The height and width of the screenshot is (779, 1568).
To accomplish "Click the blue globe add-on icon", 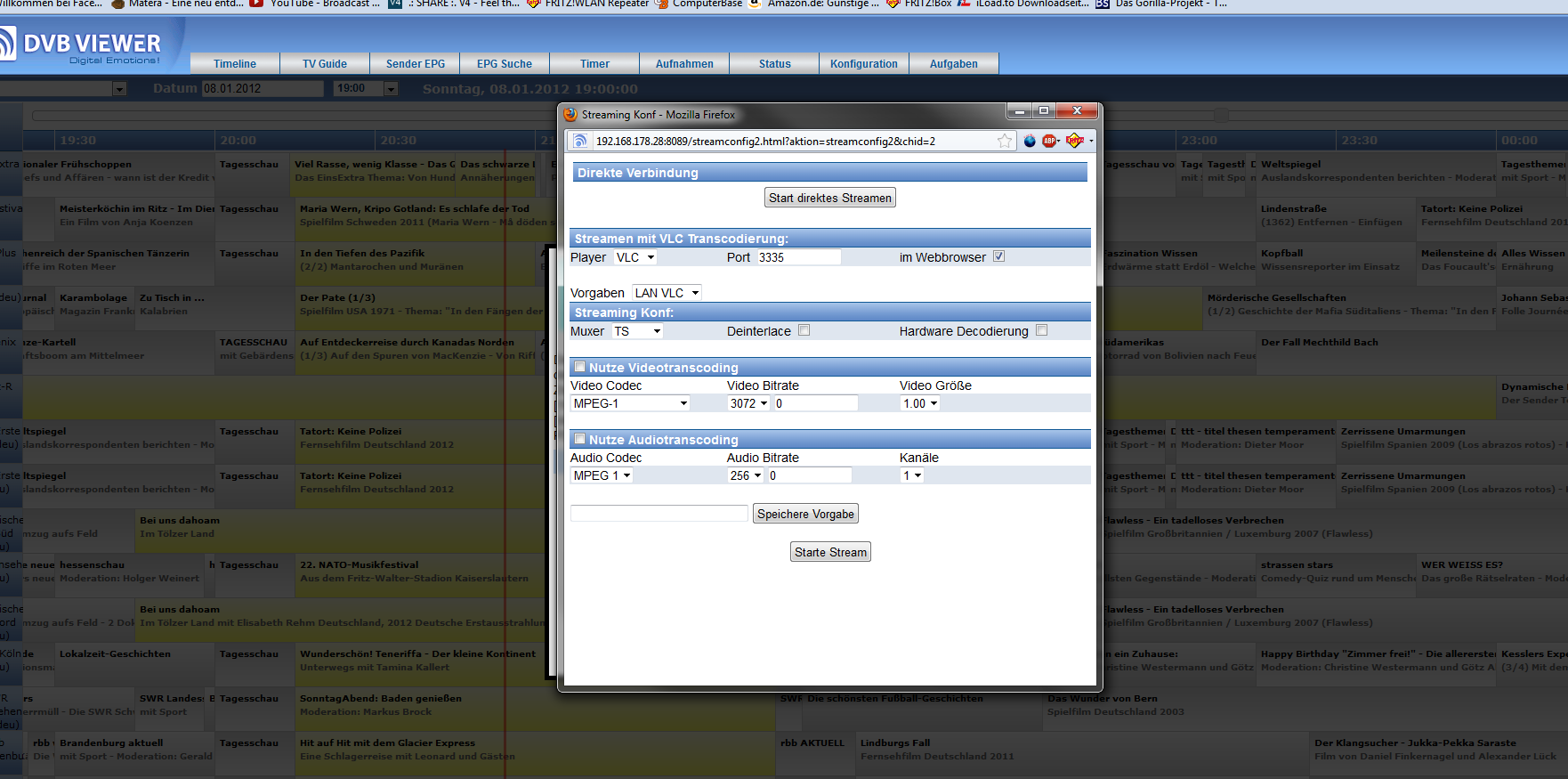I will [1030, 141].
